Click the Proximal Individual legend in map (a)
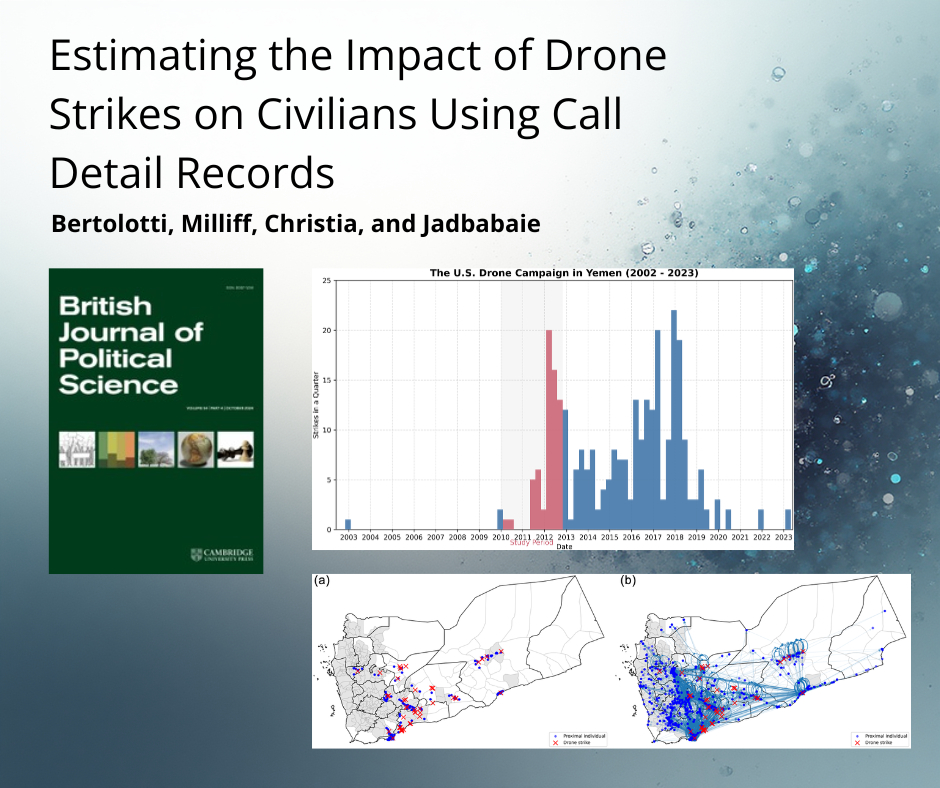Screen dimensions: 940x788 [x=578, y=735]
